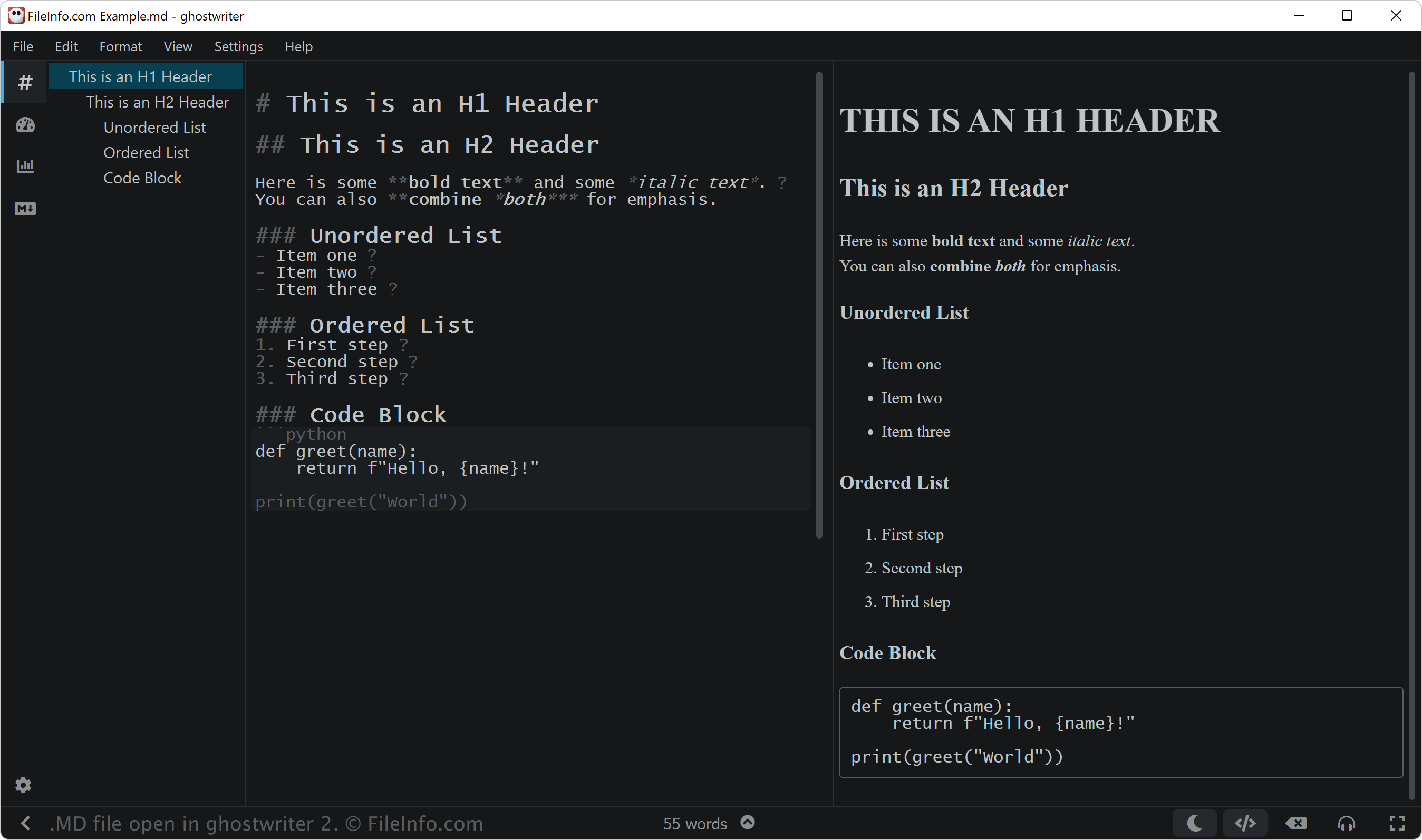The height and width of the screenshot is (840, 1422).
Task: View session statistics via gauge icon
Action: click(x=24, y=124)
